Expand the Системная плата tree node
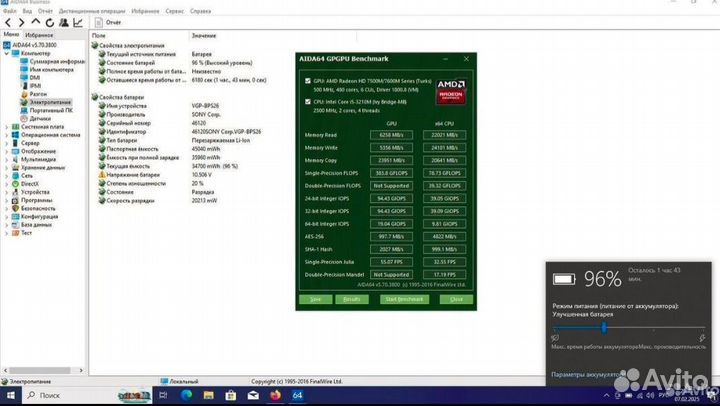The image size is (720, 406). point(6,127)
